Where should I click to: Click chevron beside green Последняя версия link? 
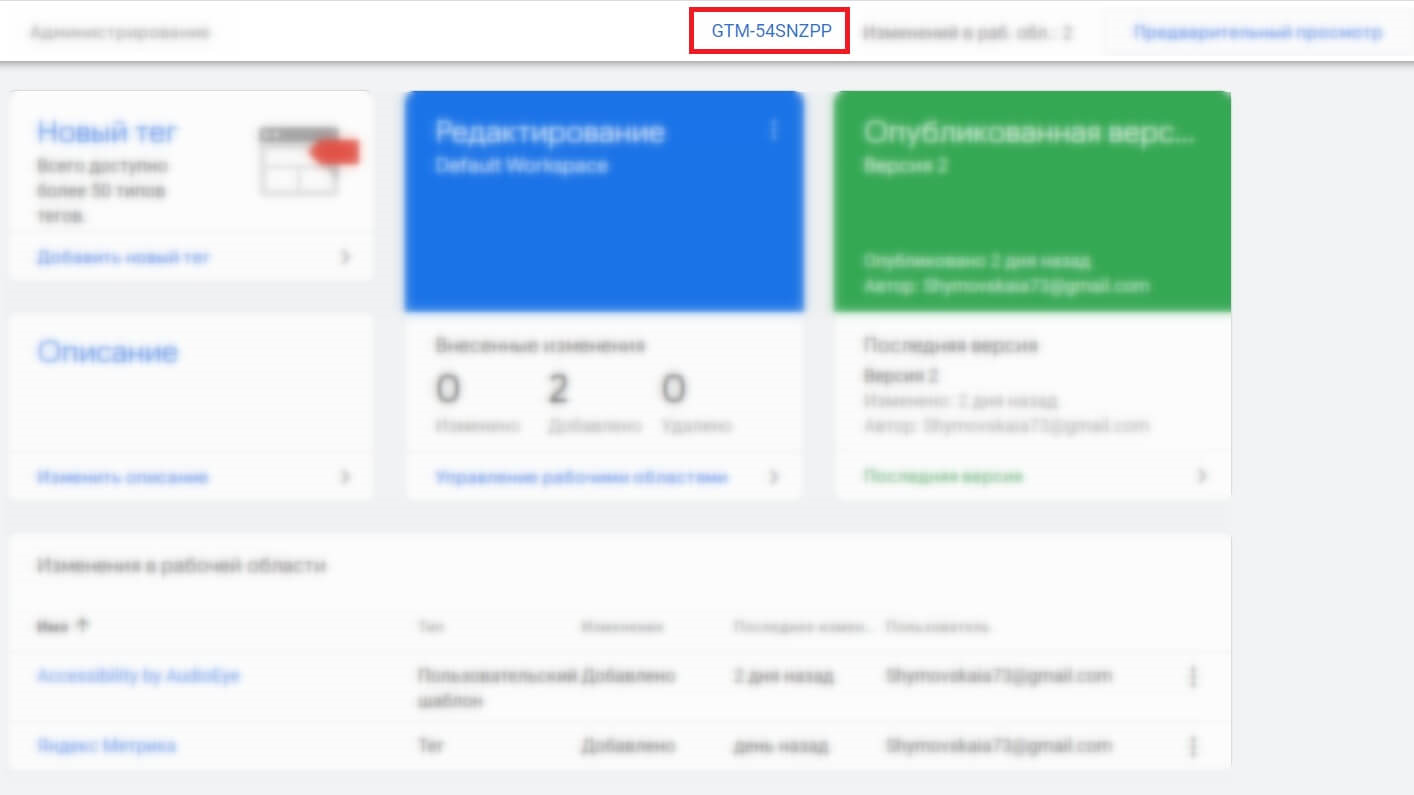click(1201, 476)
